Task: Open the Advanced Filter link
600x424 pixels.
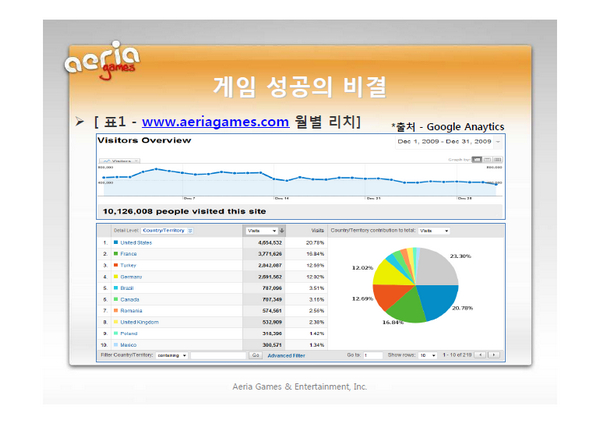Action: 286,356
